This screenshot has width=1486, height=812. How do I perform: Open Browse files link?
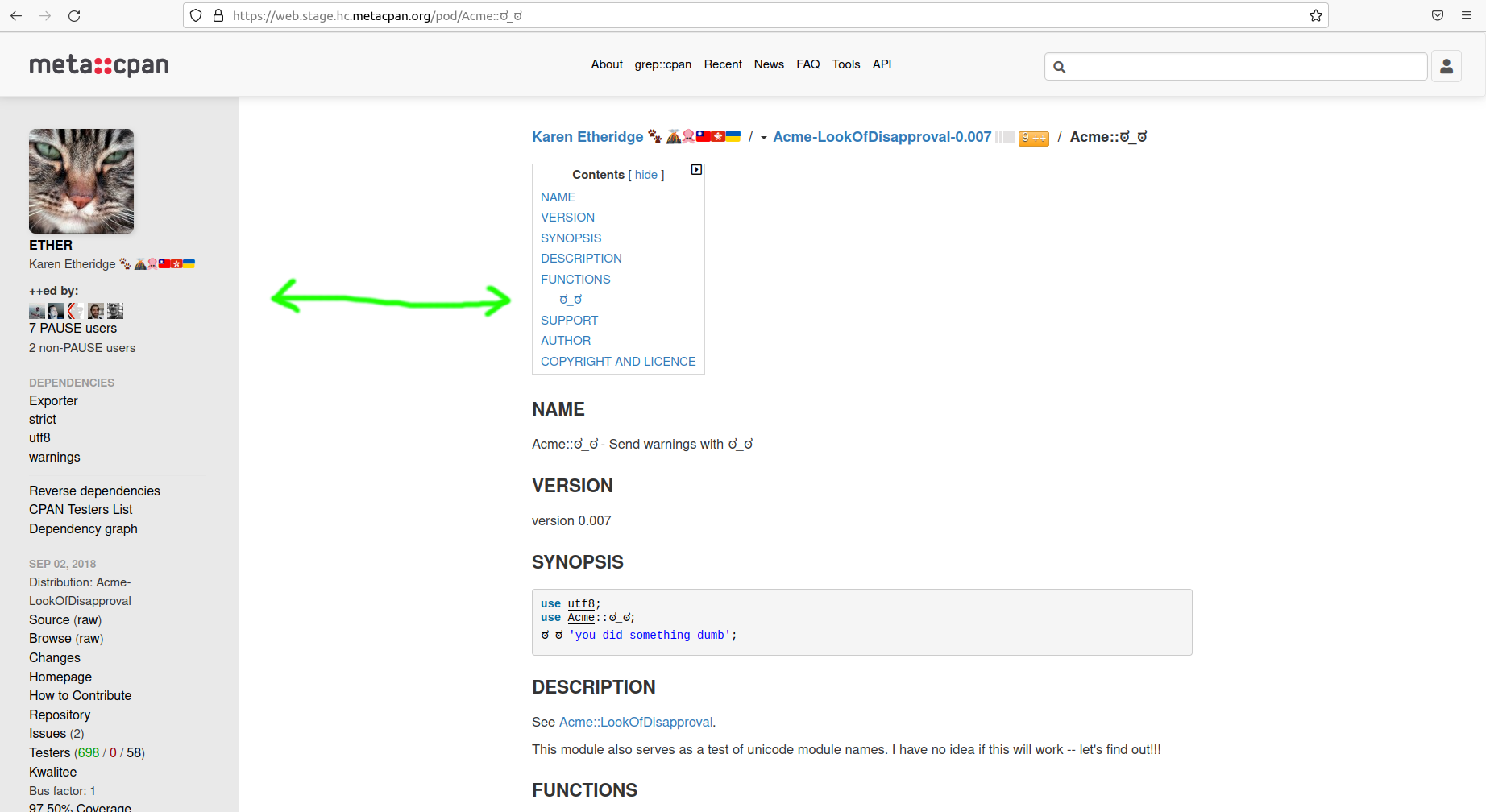tap(50, 639)
